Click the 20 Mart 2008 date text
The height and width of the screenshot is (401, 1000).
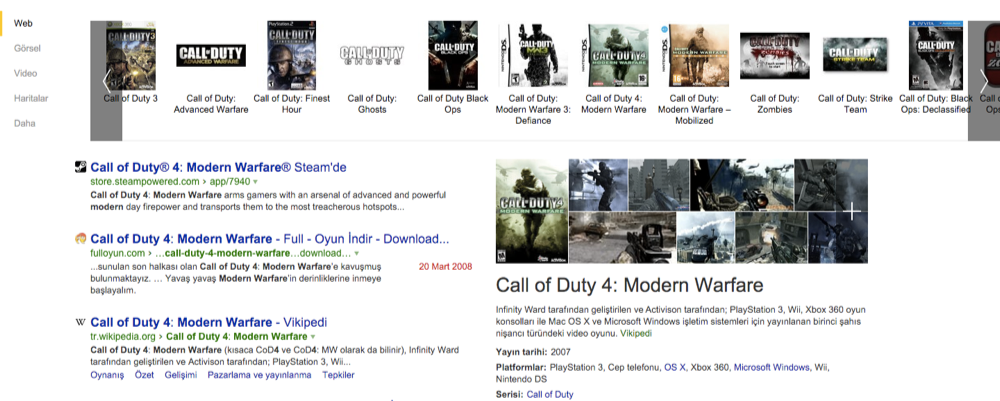[x=445, y=266]
